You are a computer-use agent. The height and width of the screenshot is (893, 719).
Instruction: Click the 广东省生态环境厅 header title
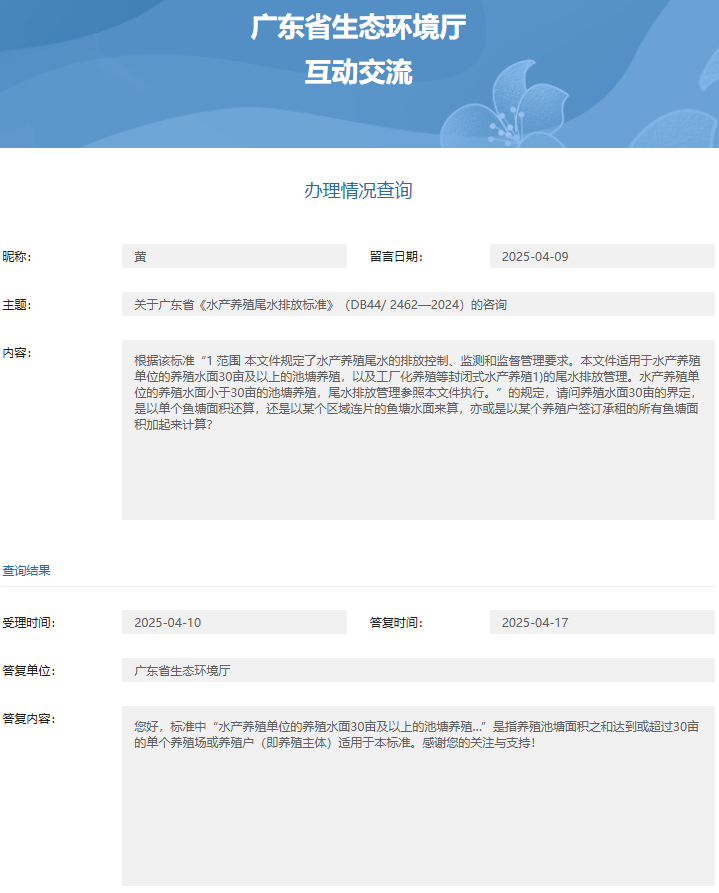[358, 27]
